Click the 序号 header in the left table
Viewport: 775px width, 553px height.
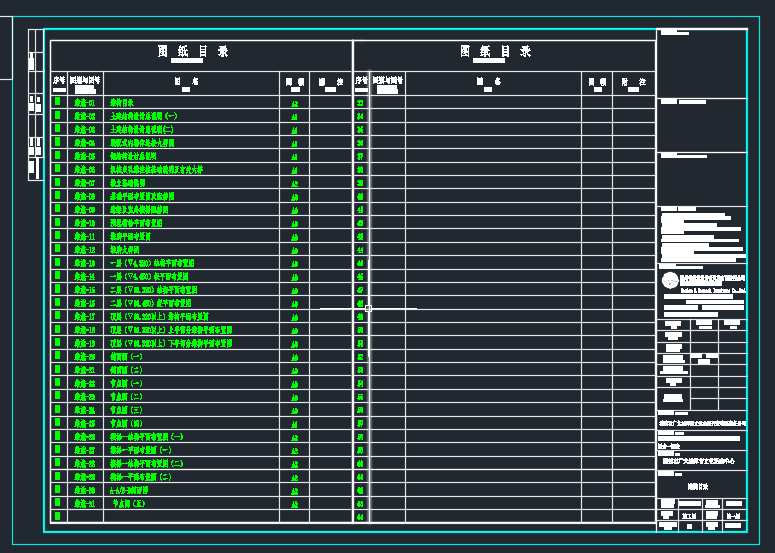[x=58, y=80]
